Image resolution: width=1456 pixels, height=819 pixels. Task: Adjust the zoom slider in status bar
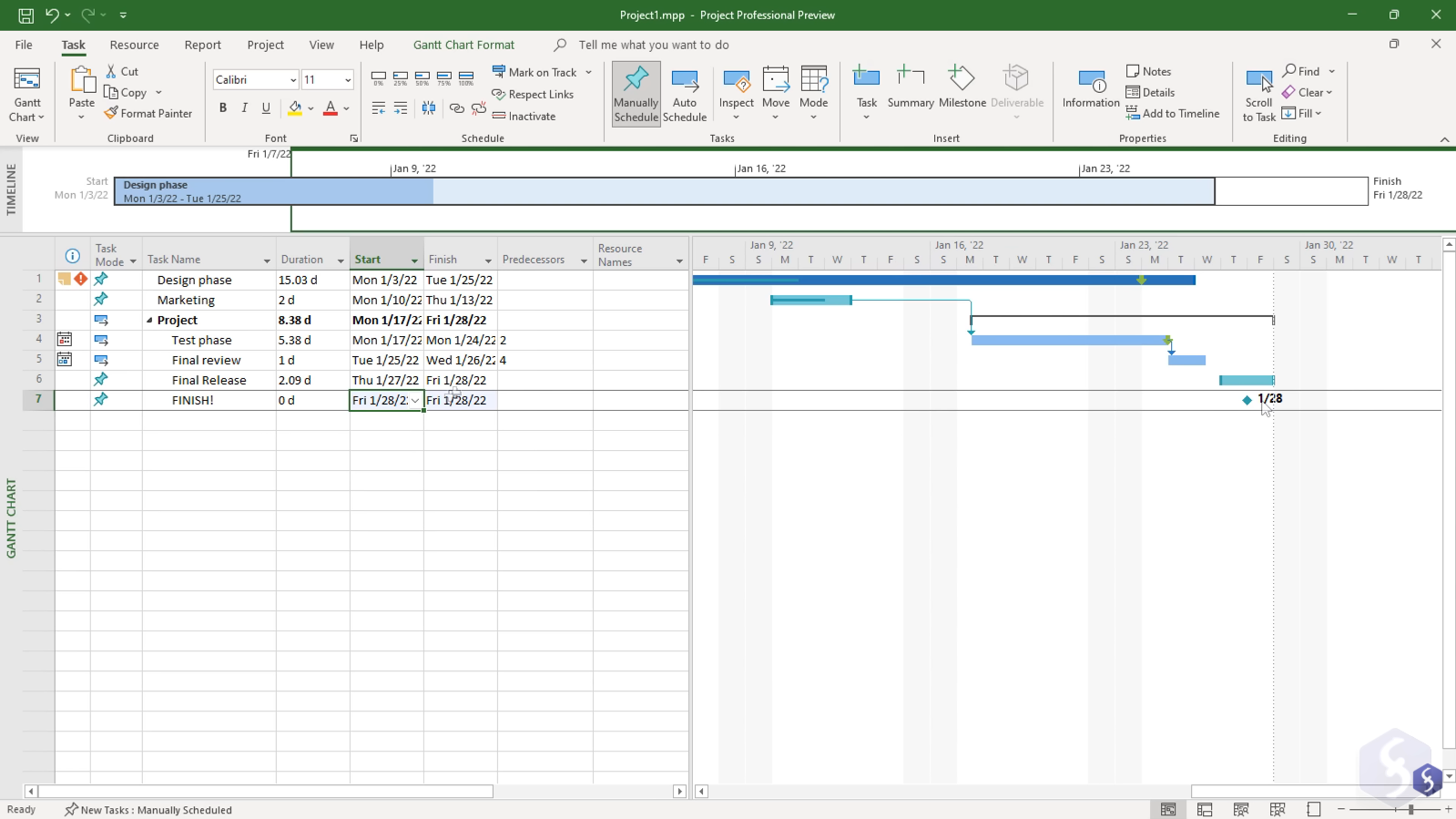1410,809
